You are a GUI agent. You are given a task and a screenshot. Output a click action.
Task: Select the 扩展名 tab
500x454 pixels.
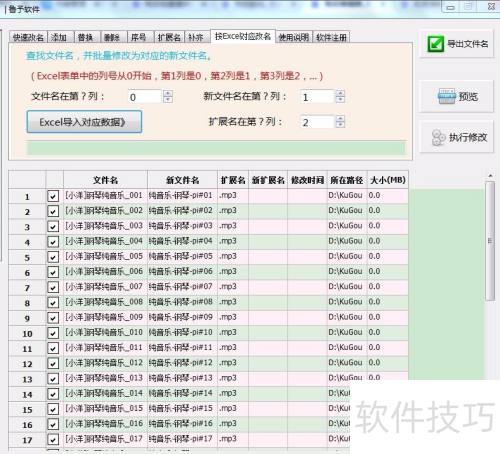pos(169,37)
